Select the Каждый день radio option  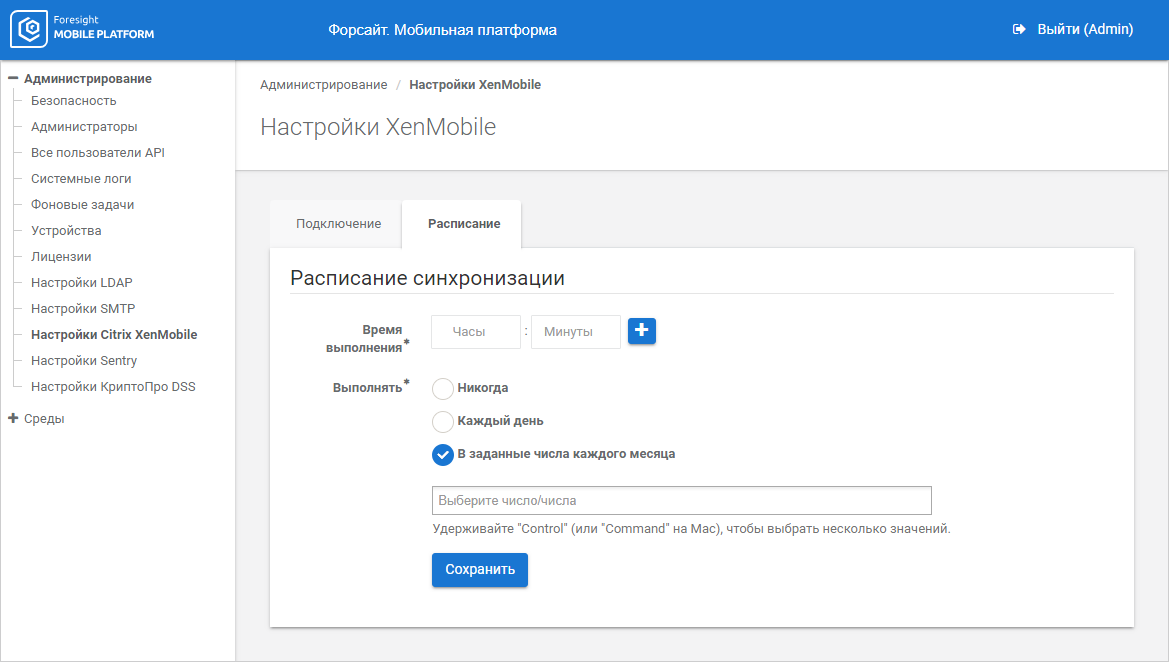443,421
